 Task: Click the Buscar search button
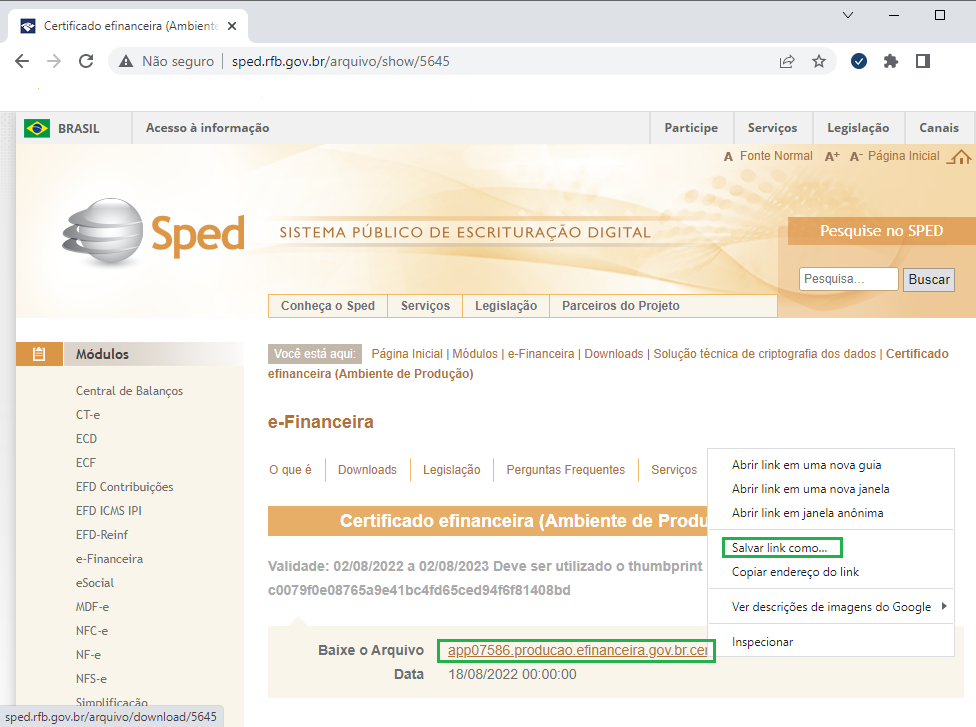click(x=929, y=279)
